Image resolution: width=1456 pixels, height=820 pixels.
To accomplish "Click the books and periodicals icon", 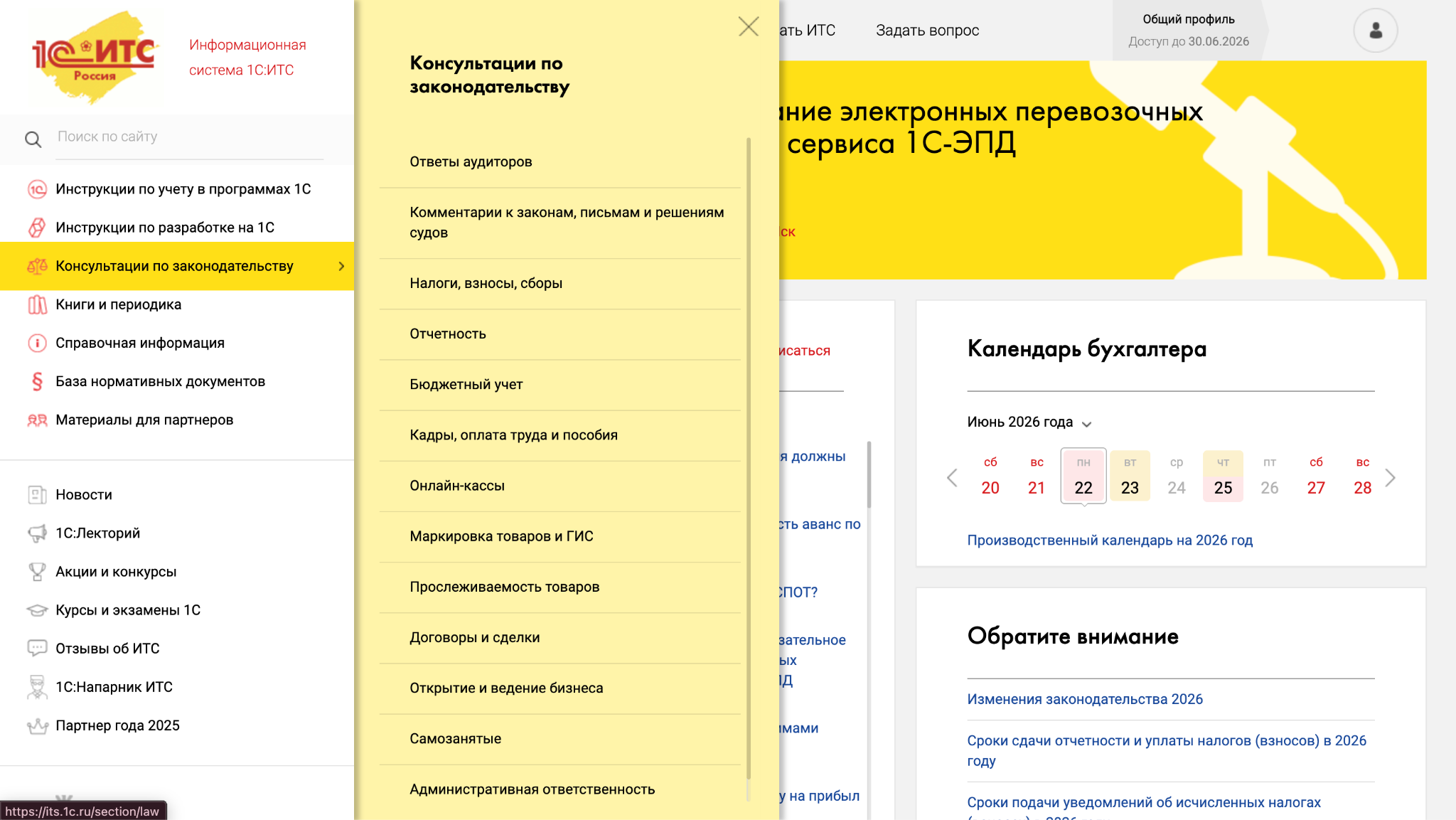I will (37, 304).
